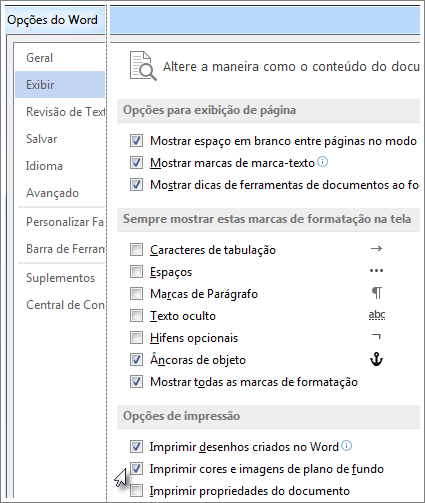
Task: Click the tab arrow symbol
Action: click(x=376, y=249)
